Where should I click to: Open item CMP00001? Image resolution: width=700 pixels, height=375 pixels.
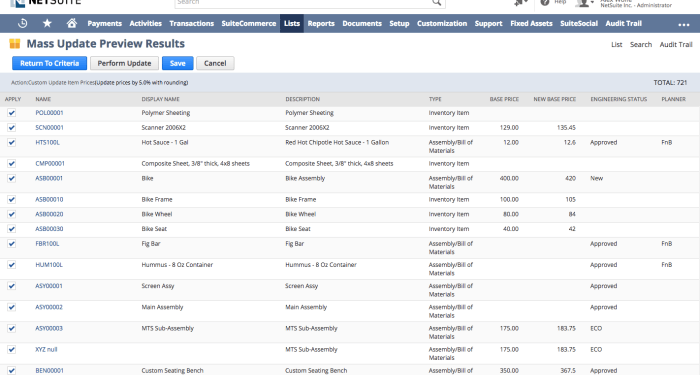[50, 163]
